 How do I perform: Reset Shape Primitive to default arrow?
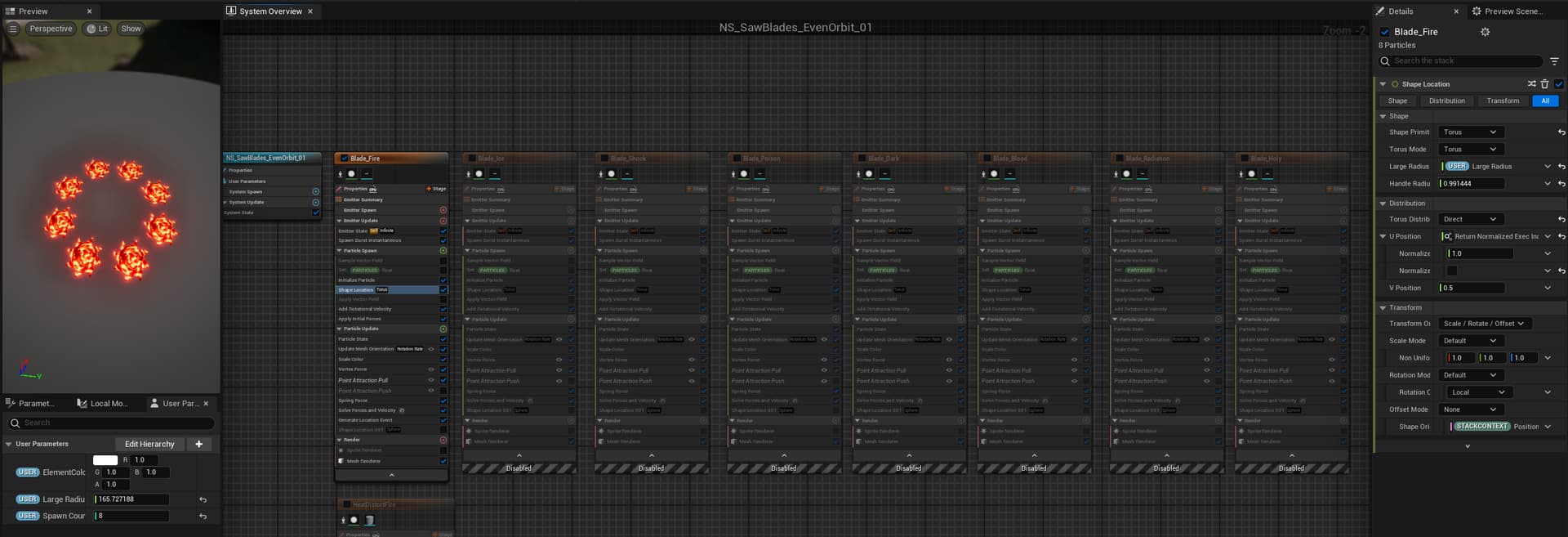click(x=1561, y=132)
